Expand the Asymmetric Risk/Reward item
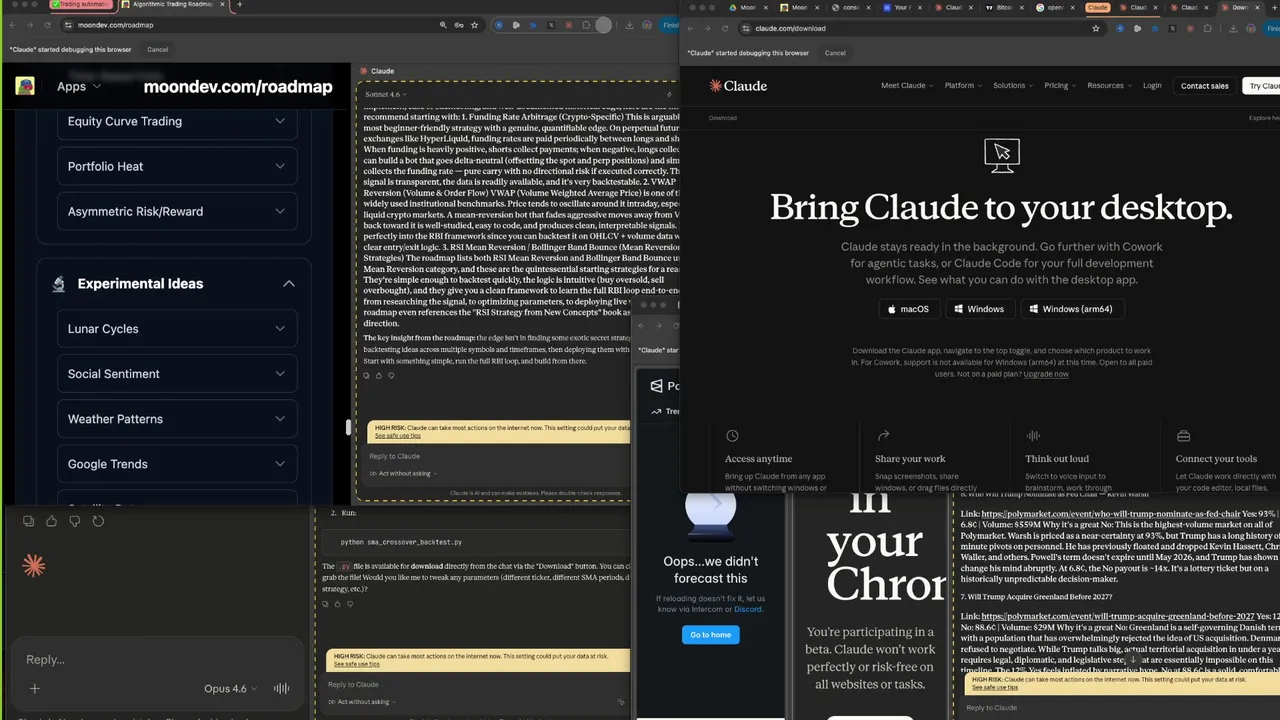This screenshot has height=720, width=1280. 177,211
